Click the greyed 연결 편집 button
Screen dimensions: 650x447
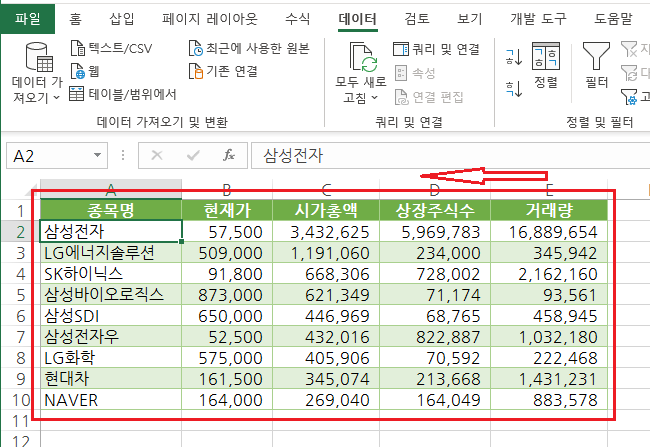click(429, 97)
